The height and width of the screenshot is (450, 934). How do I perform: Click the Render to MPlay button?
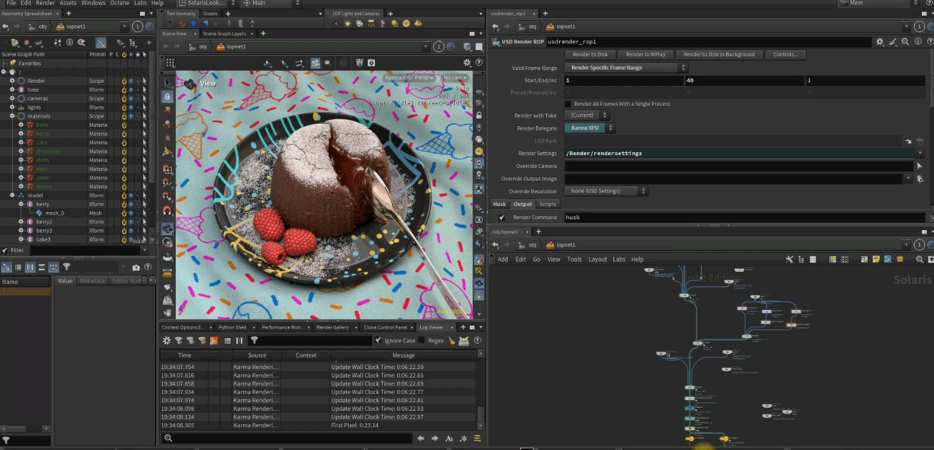tap(646, 54)
